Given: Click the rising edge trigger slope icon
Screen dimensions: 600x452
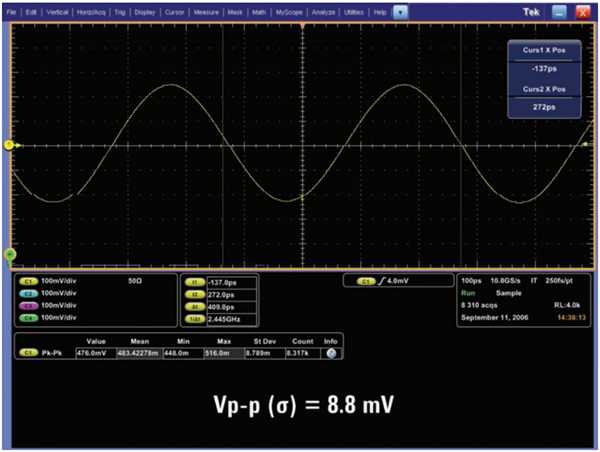Looking at the screenshot, I should click(x=381, y=281).
